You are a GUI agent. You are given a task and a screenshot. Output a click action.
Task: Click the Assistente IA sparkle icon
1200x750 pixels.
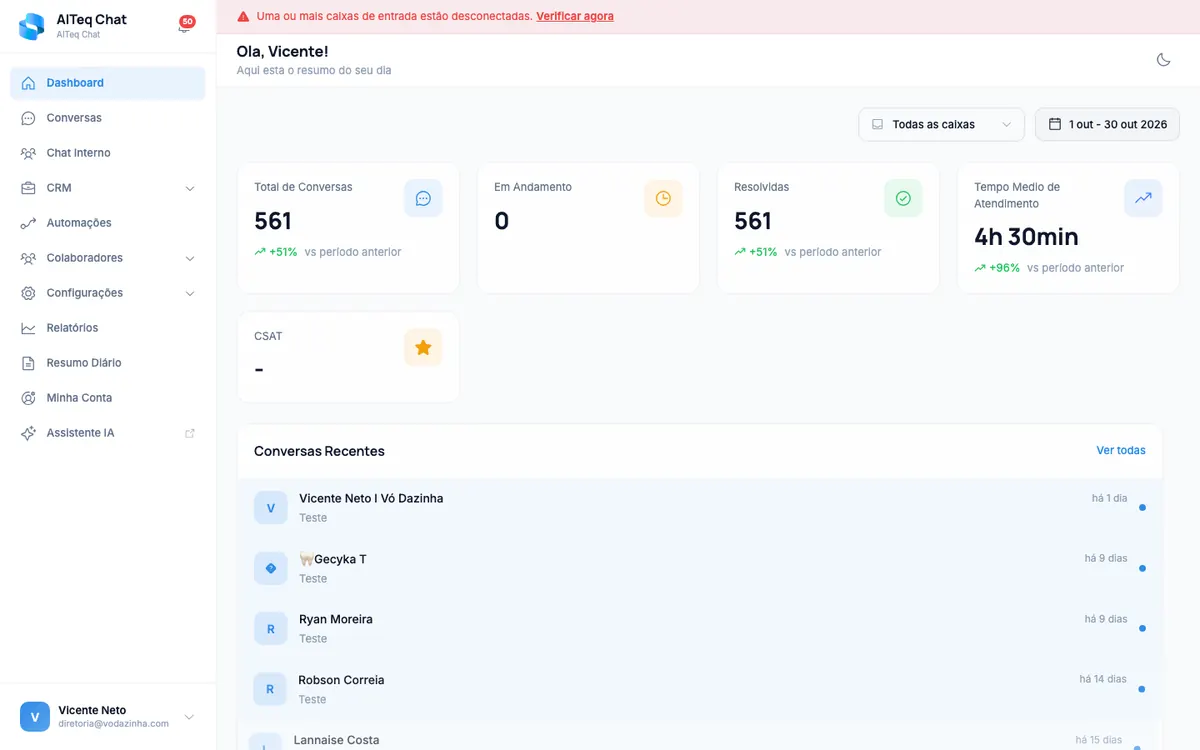click(x=28, y=433)
